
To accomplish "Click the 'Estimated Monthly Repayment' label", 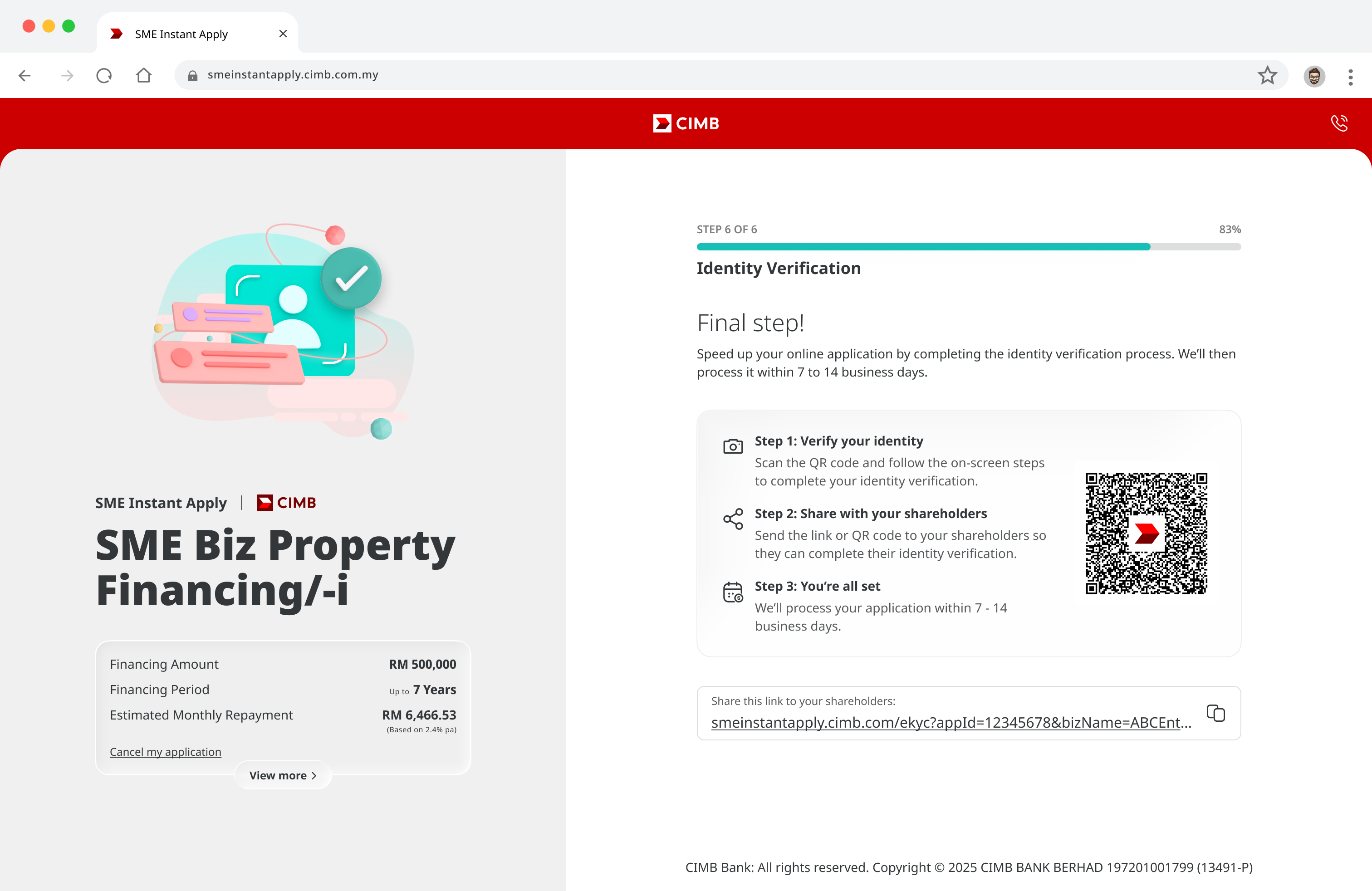I will coord(201,715).
